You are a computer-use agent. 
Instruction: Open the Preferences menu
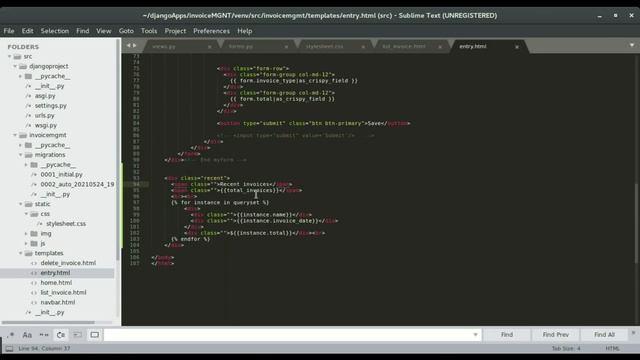(x=211, y=31)
